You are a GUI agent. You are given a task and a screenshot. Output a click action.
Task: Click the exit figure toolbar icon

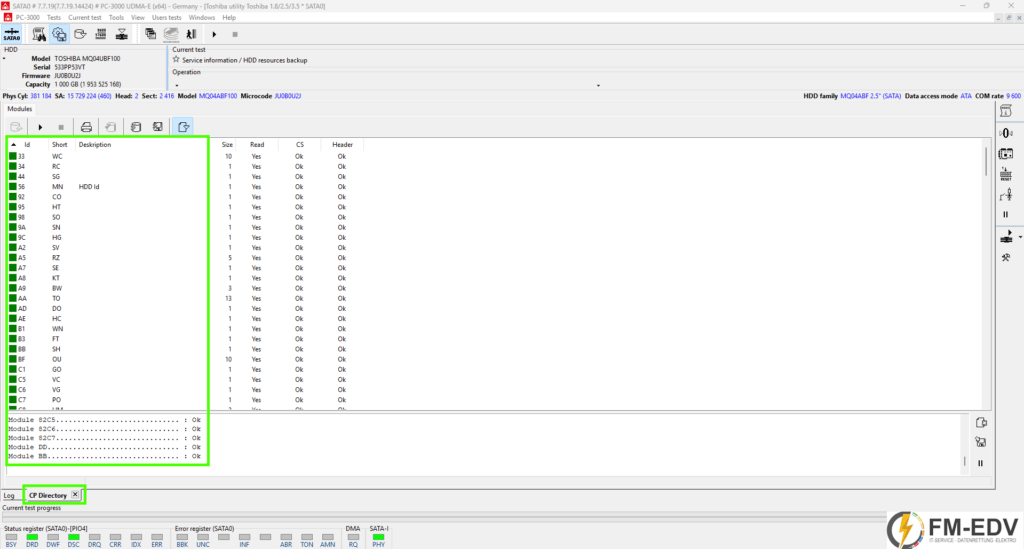pos(191,34)
